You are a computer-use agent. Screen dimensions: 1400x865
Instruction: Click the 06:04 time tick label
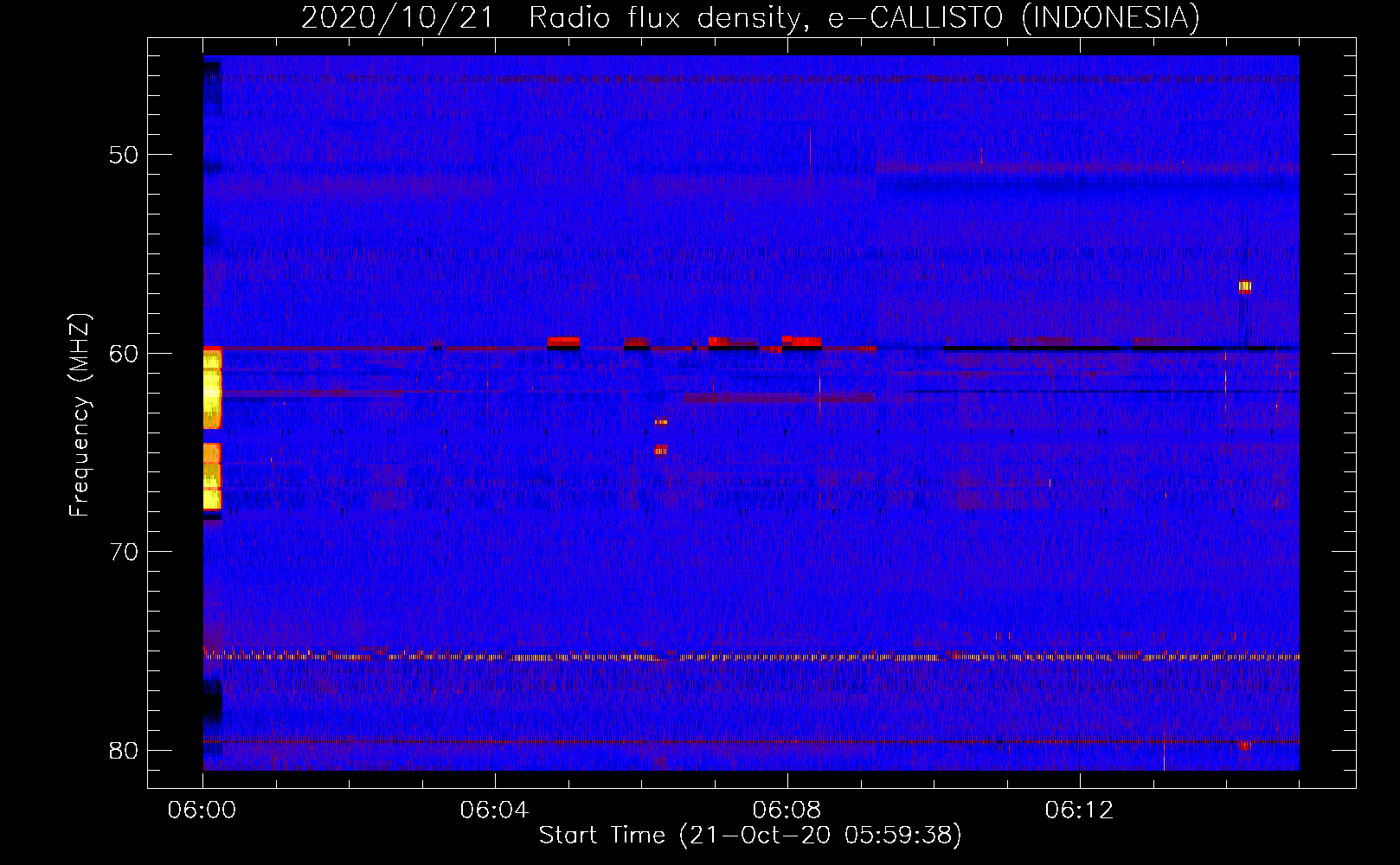pyautogui.click(x=494, y=811)
